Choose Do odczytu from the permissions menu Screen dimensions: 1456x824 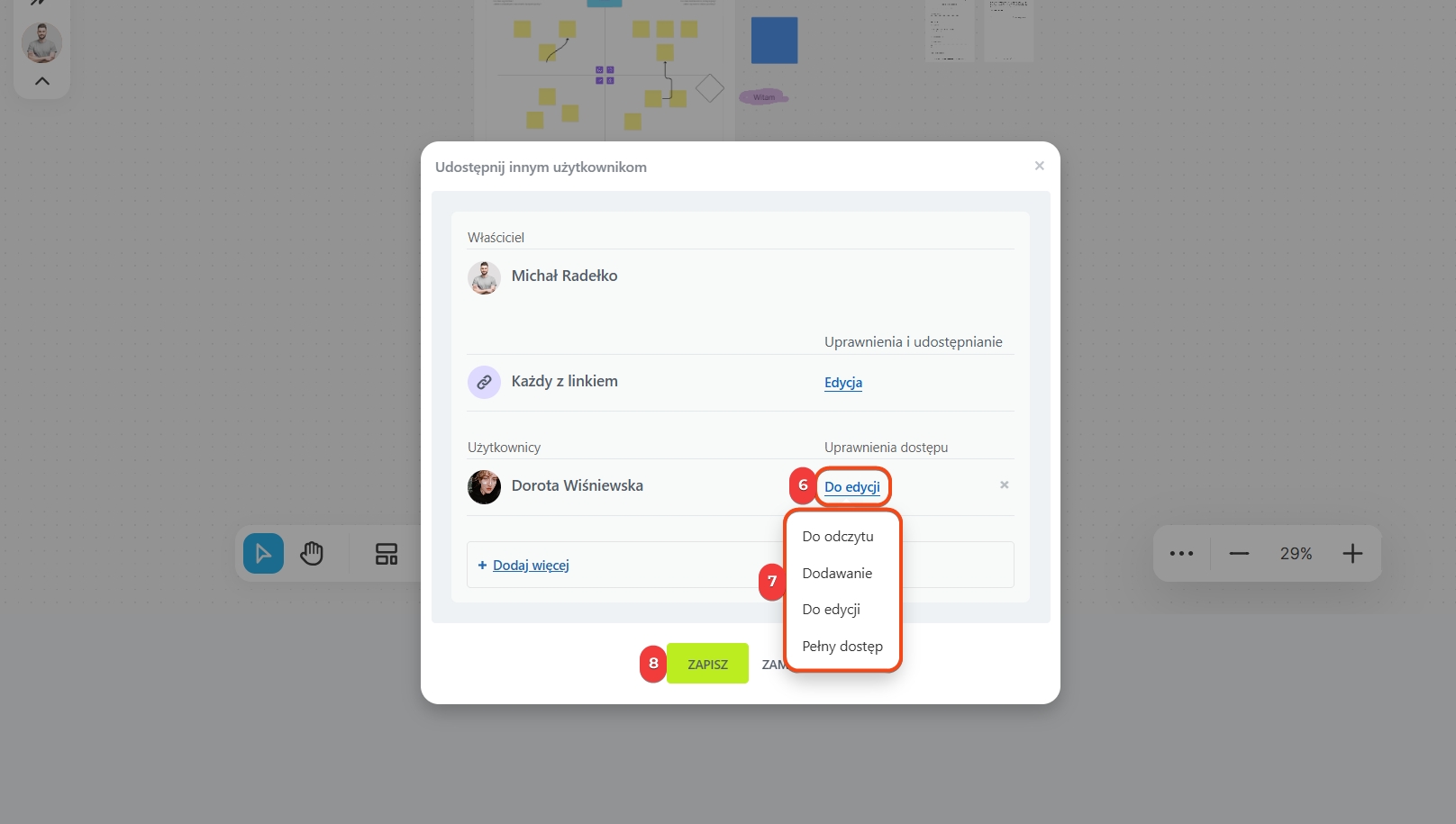tap(838, 536)
